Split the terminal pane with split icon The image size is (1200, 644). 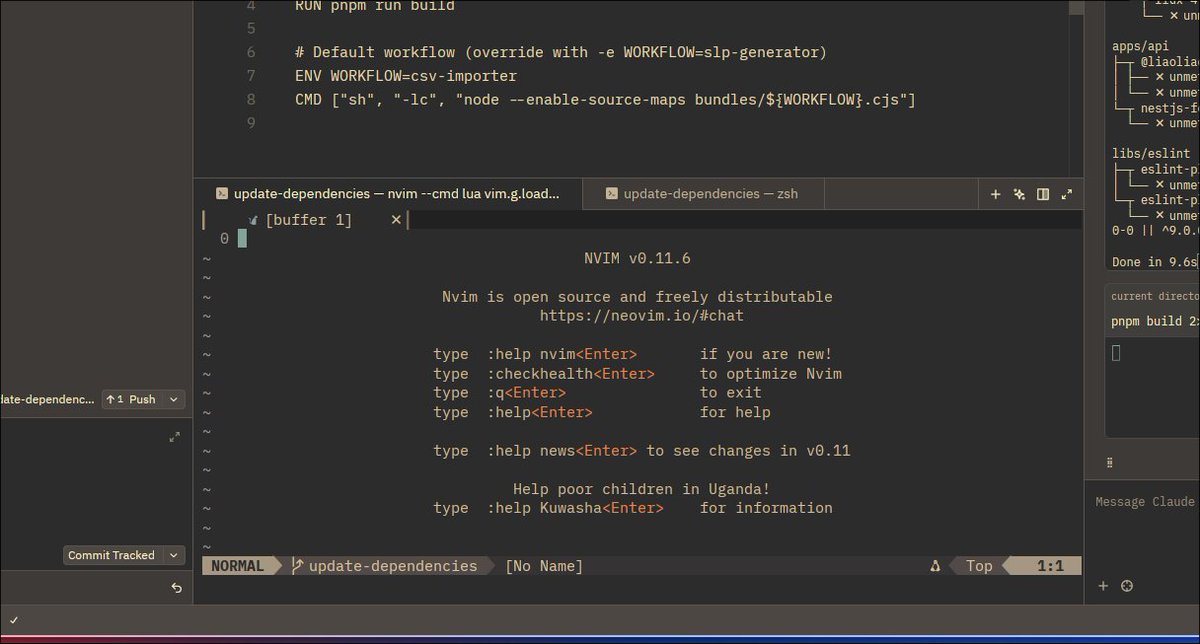(1043, 194)
